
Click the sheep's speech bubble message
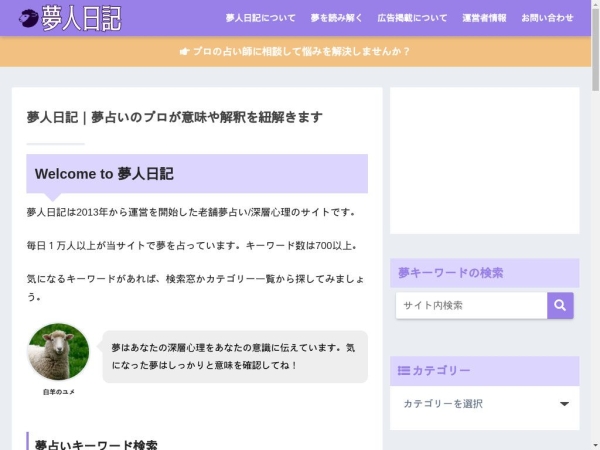233,357
